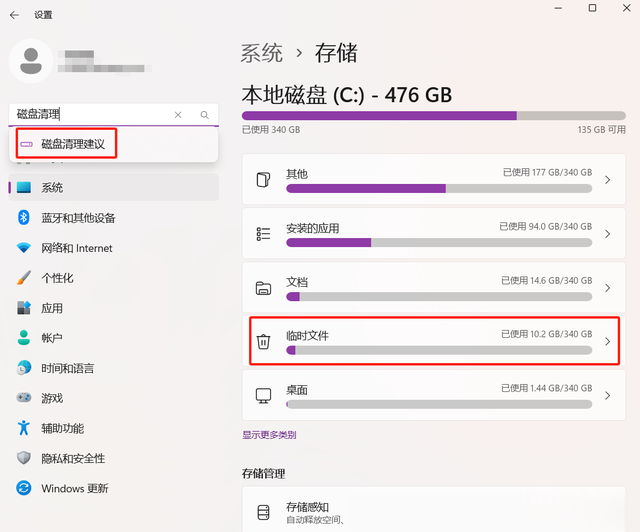Click the 临时文件 trash bin icon
640x532 pixels.
click(x=263, y=341)
